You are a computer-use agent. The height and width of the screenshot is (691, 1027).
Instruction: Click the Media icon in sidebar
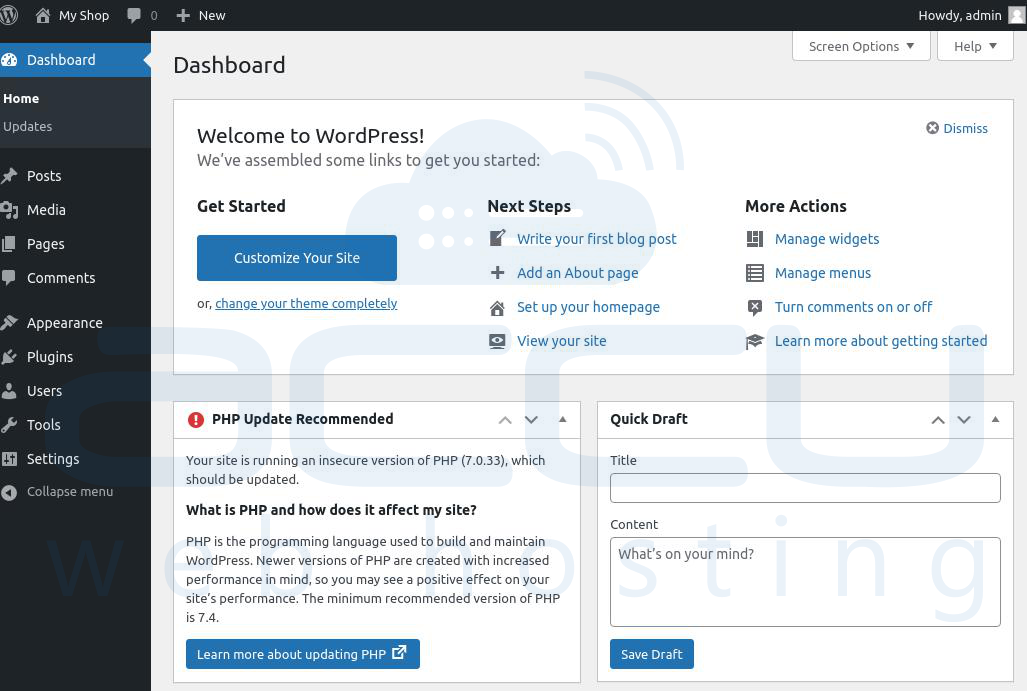tap(9, 210)
